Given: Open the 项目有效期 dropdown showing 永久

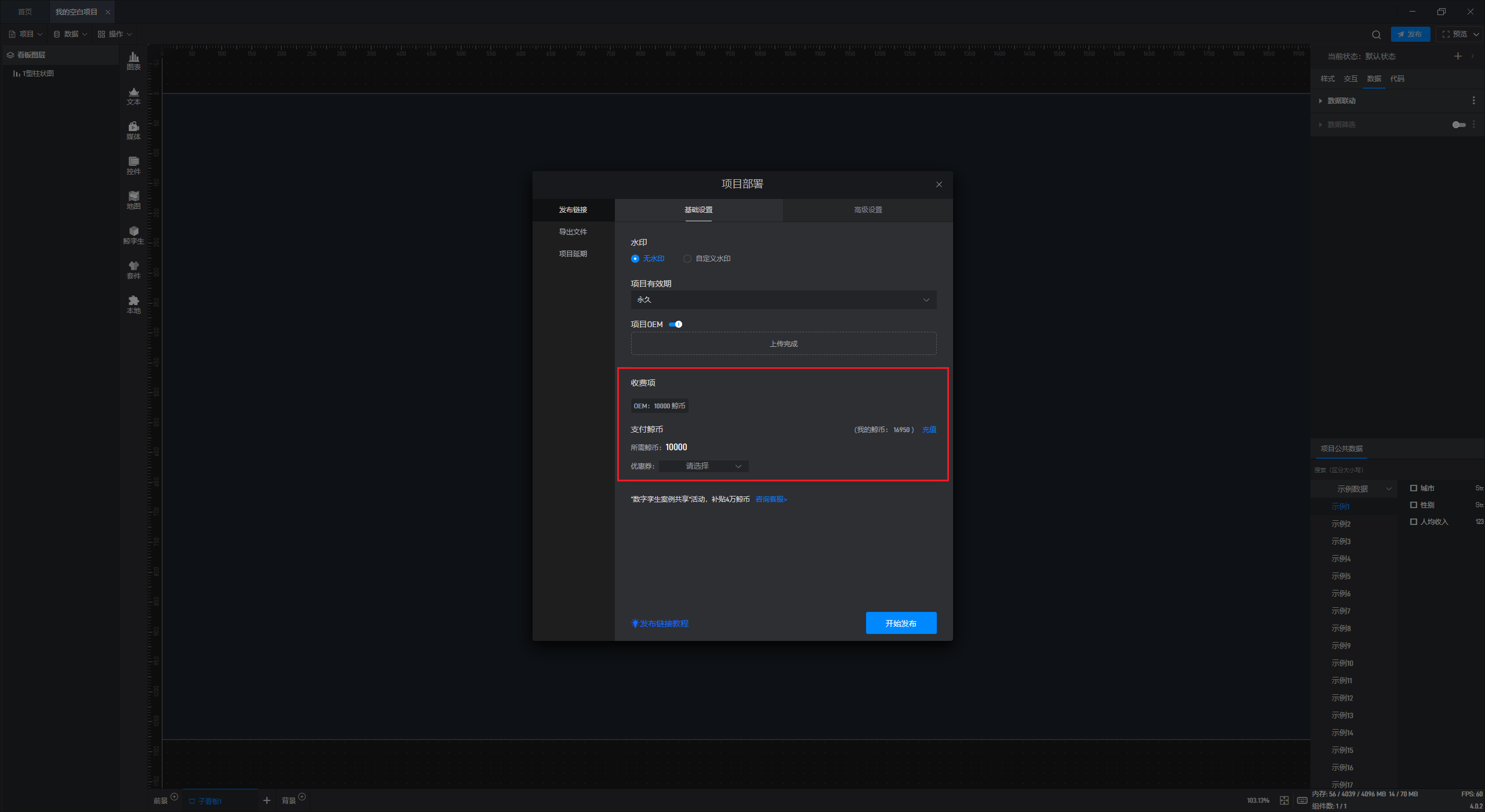Looking at the screenshot, I should pyautogui.click(x=783, y=300).
